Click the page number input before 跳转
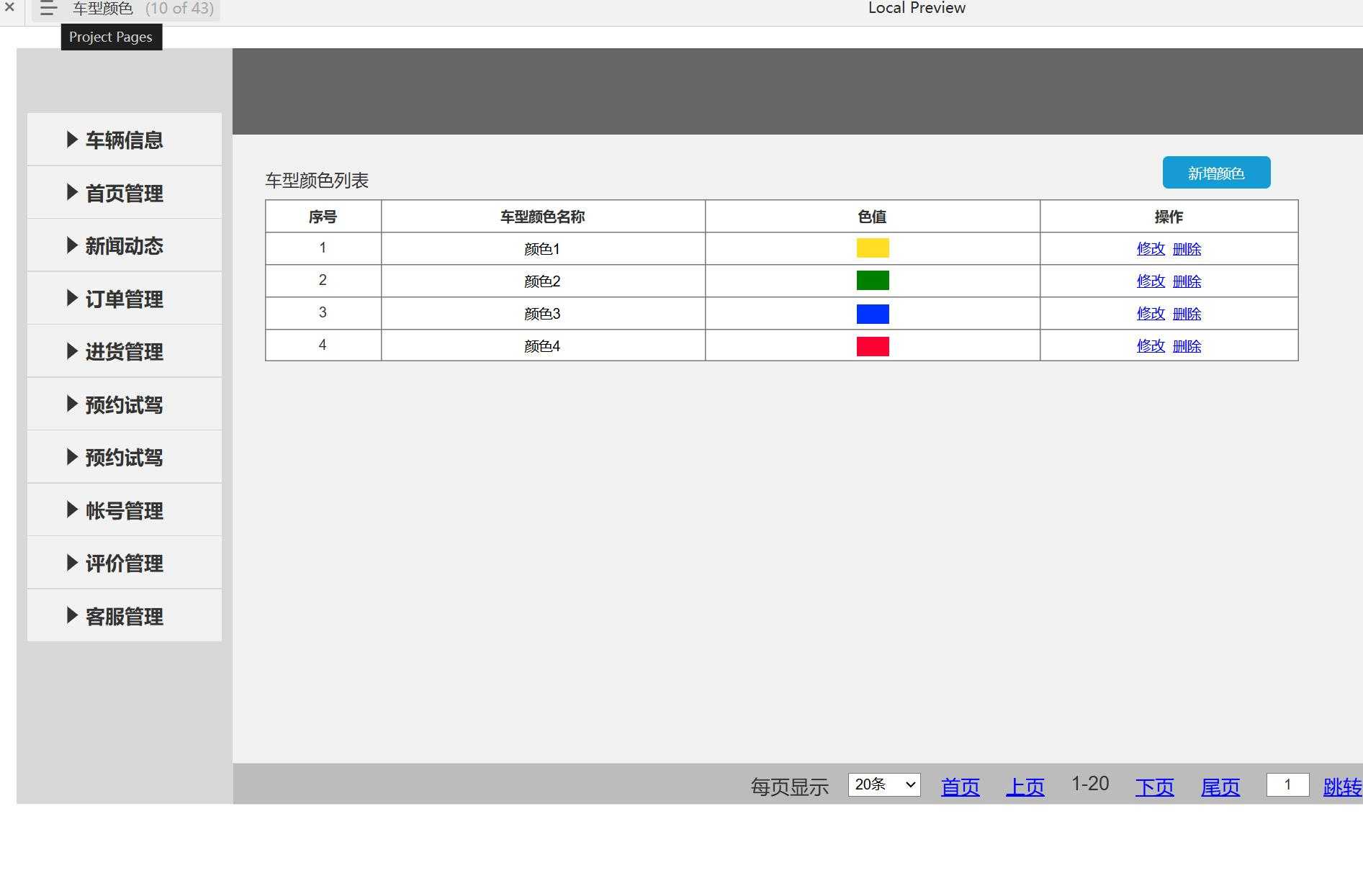Viewport: 1363px width, 896px height. [1287, 784]
